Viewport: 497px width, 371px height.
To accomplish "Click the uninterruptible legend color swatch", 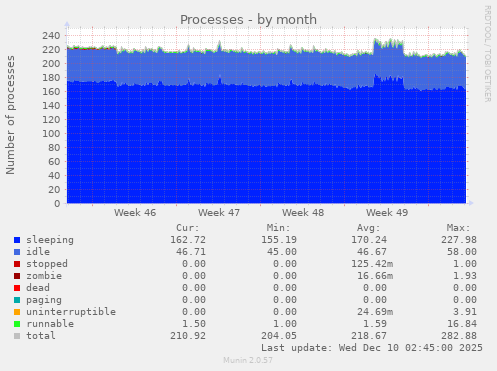I will (x=17, y=312).
